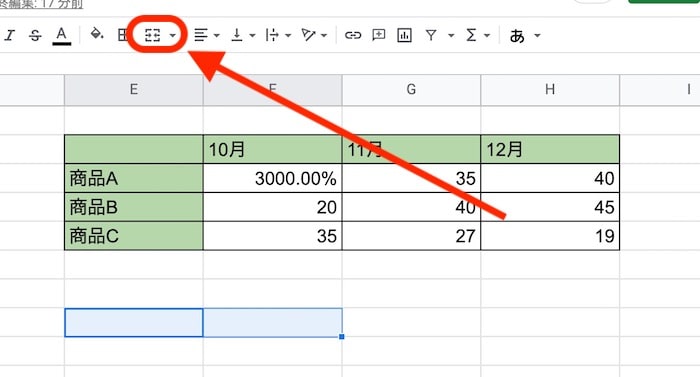Open text rotation tool

coord(308,35)
